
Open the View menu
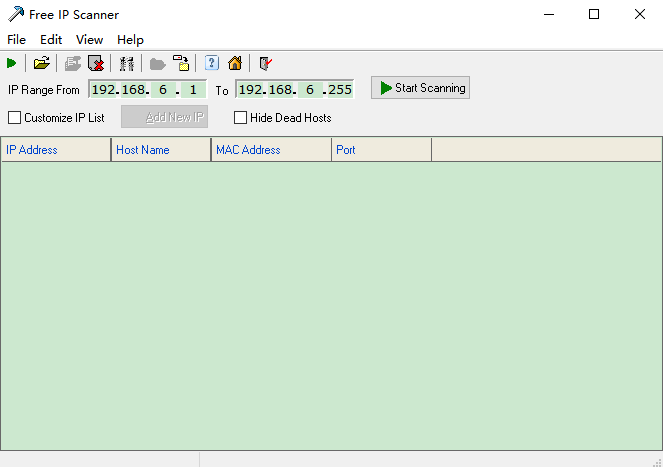coord(90,40)
